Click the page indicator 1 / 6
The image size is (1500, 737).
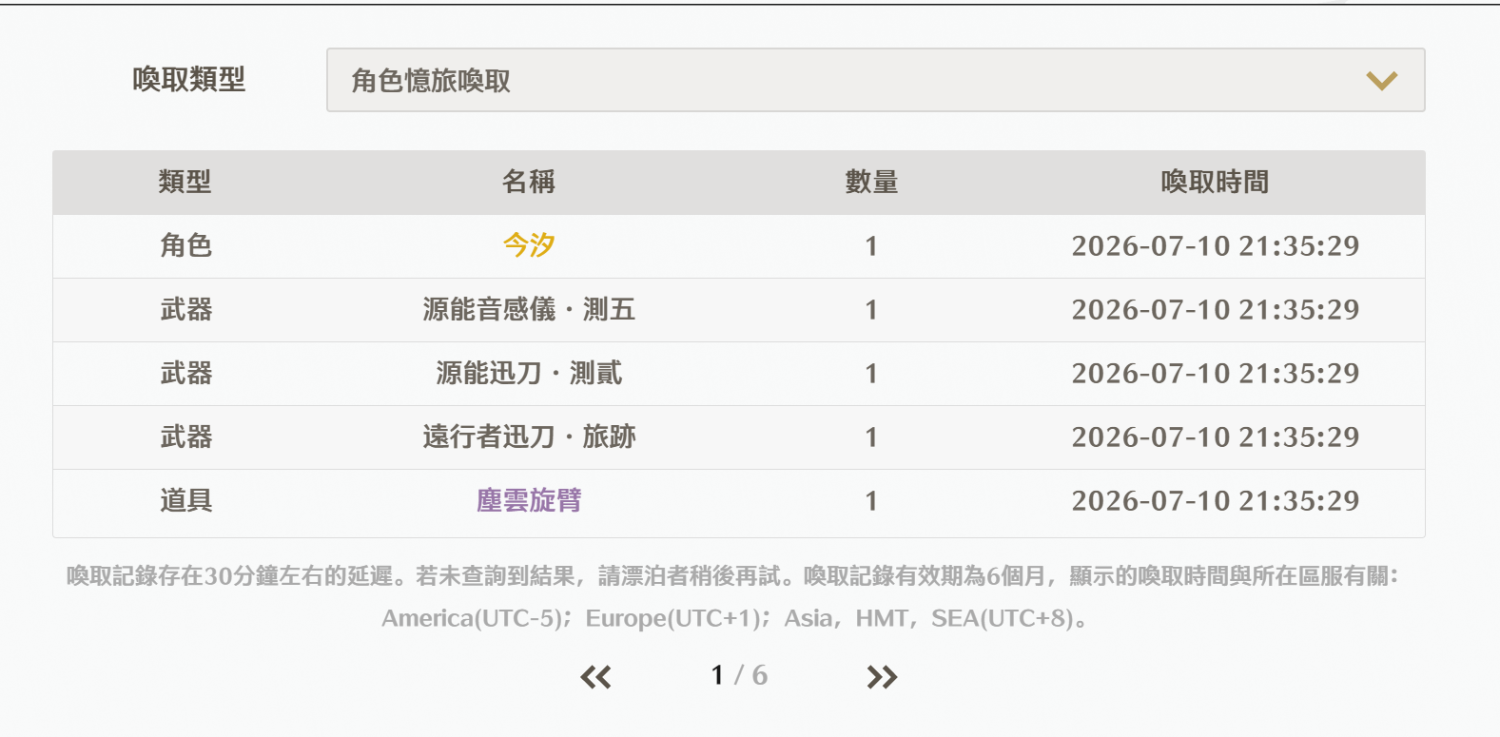click(x=739, y=676)
